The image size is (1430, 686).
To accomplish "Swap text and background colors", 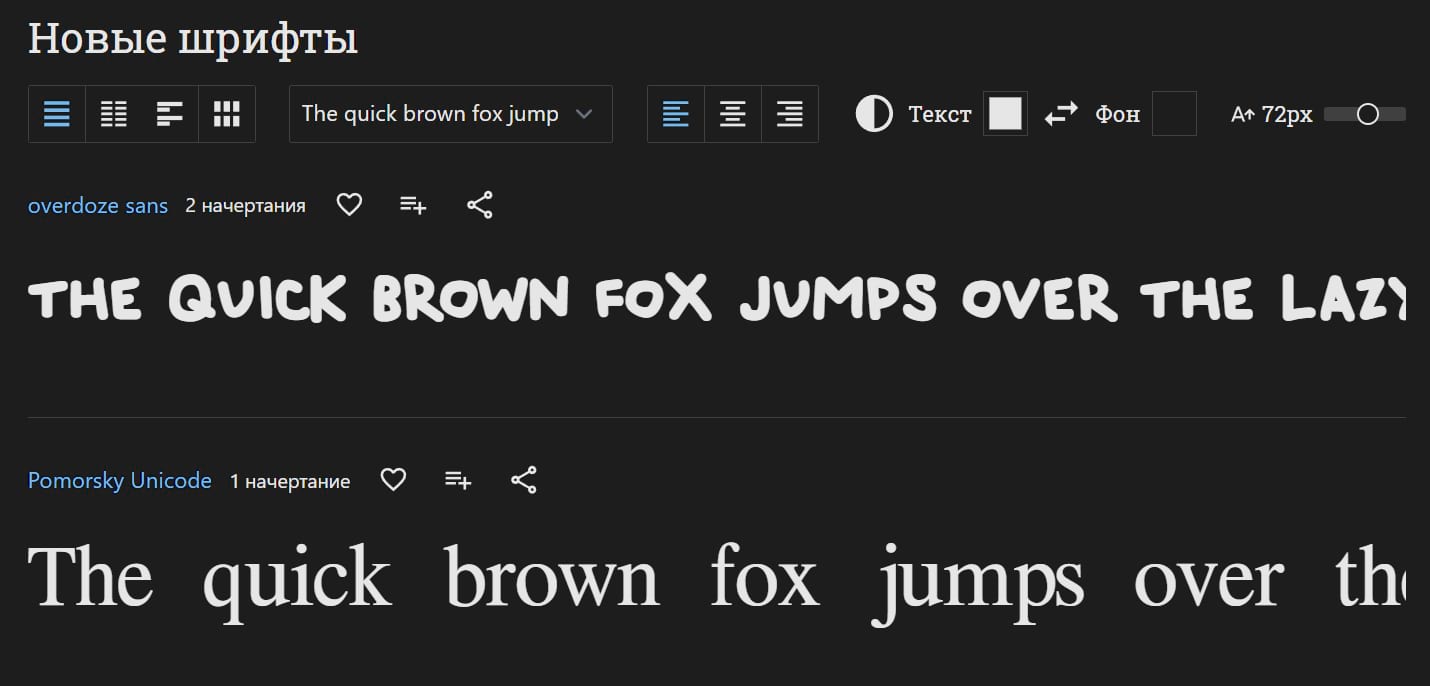I will 1061,114.
